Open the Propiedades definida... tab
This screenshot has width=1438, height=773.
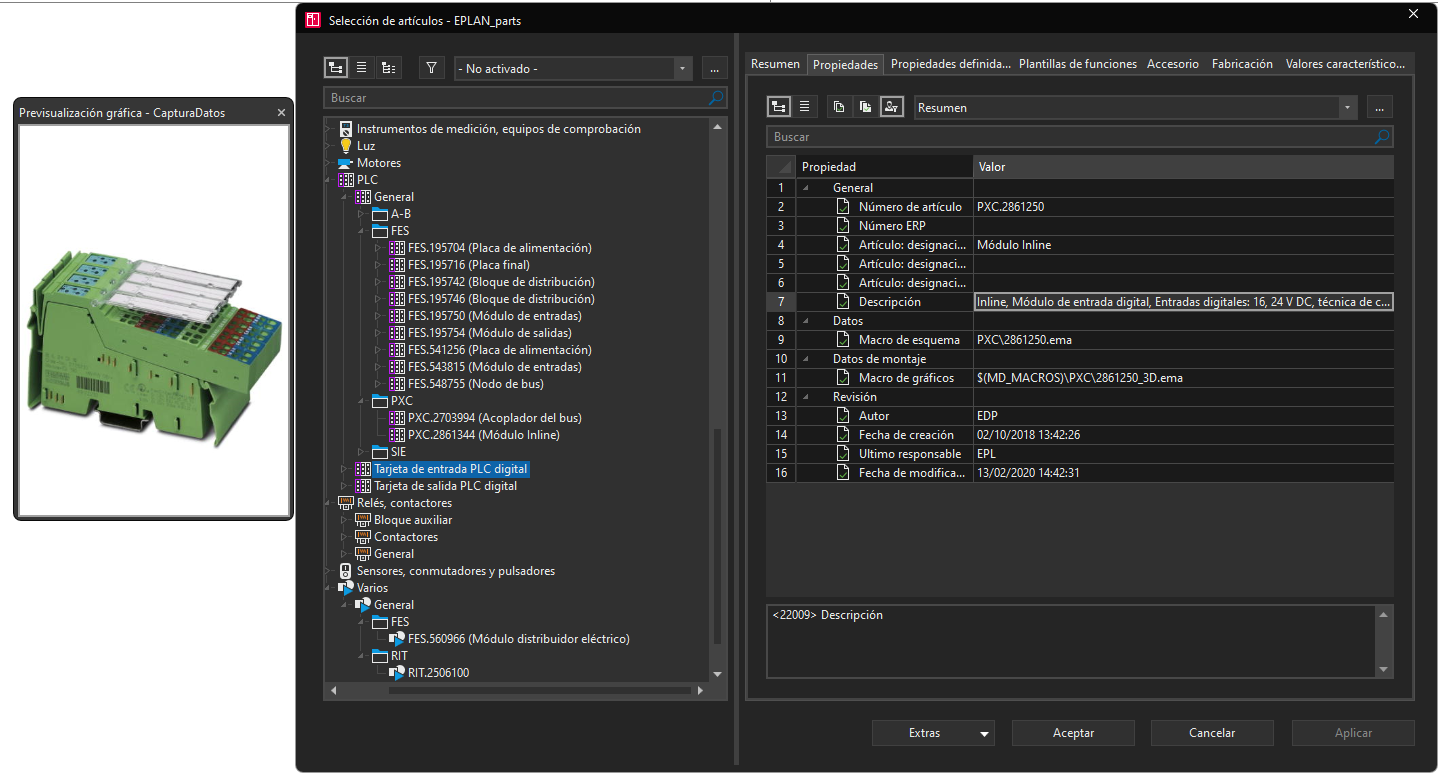[x=951, y=63]
